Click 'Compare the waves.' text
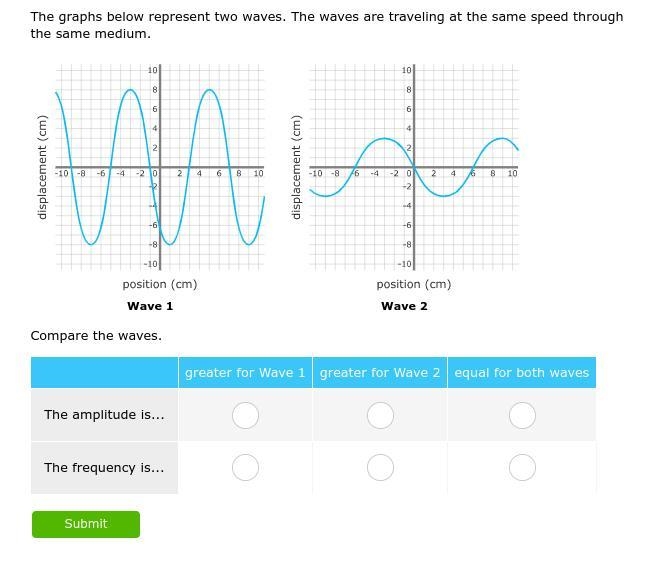 (x=96, y=336)
